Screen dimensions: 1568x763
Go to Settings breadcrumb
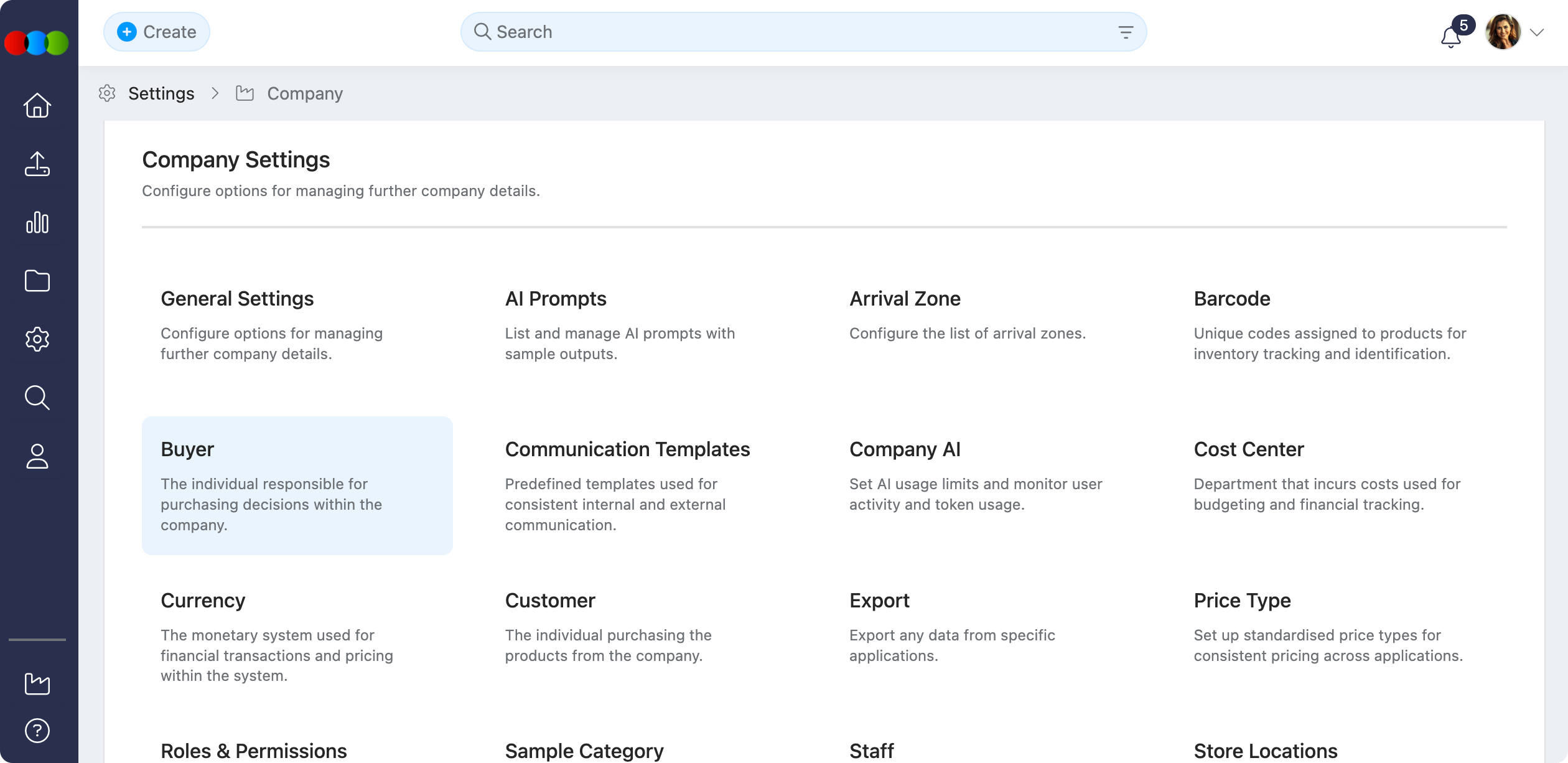(x=161, y=93)
